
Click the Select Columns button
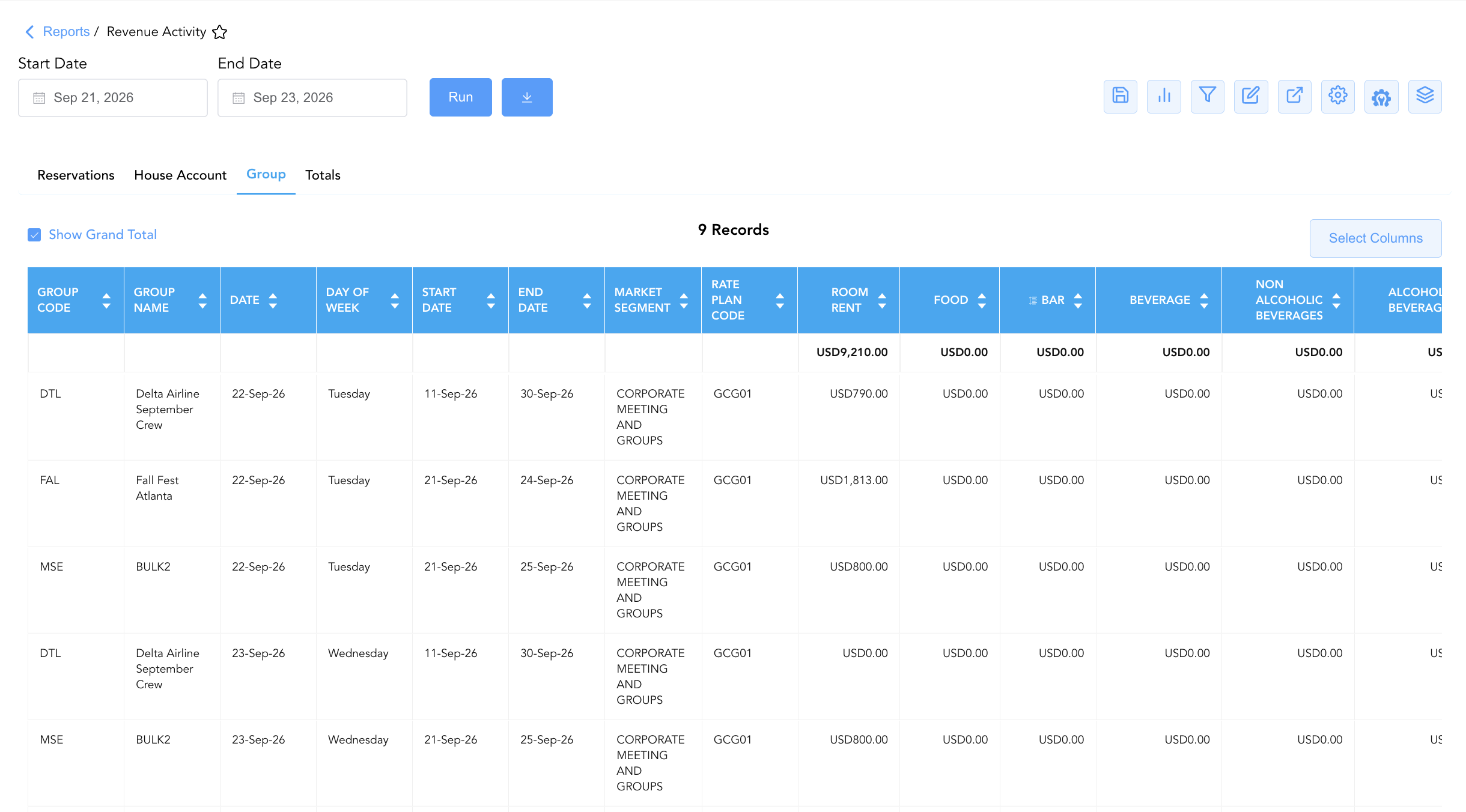click(1376, 238)
